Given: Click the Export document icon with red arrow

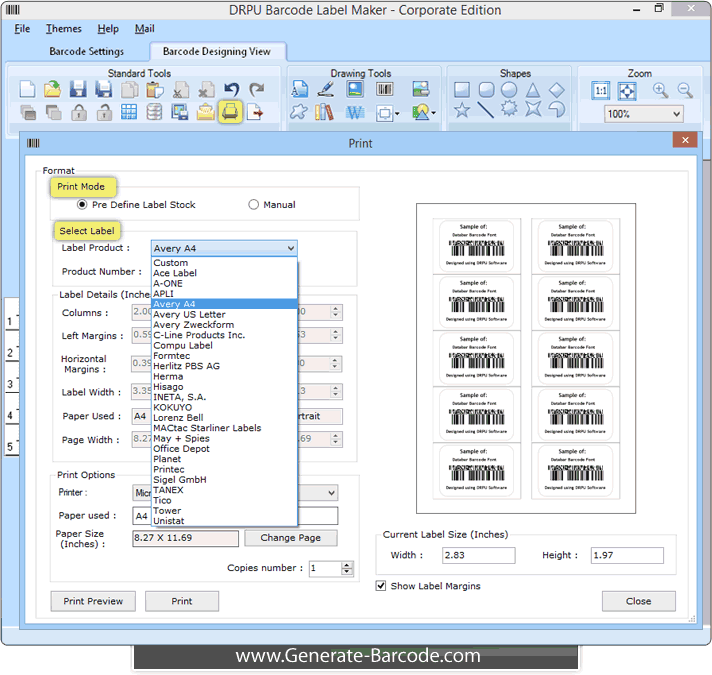Looking at the screenshot, I should (x=256, y=112).
